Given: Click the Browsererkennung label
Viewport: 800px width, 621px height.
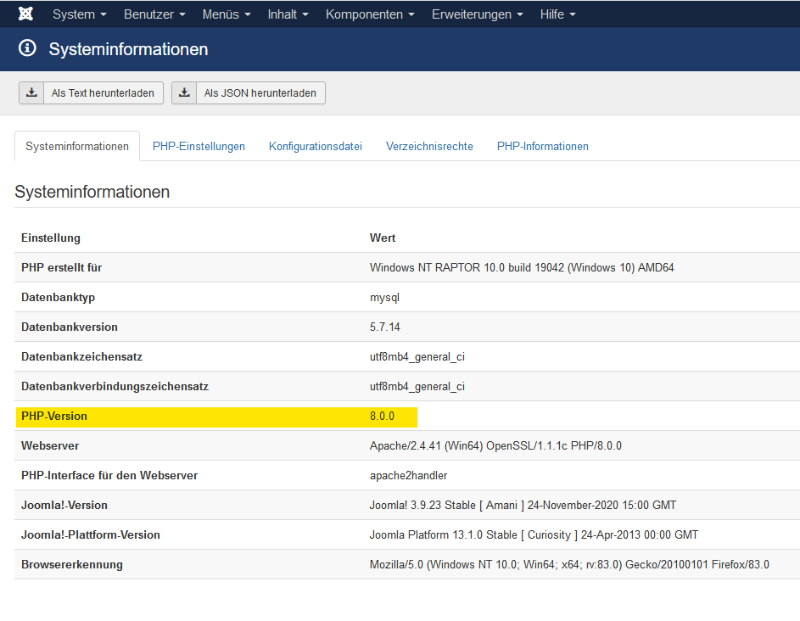Looking at the screenshot, I should coord(72,564).
